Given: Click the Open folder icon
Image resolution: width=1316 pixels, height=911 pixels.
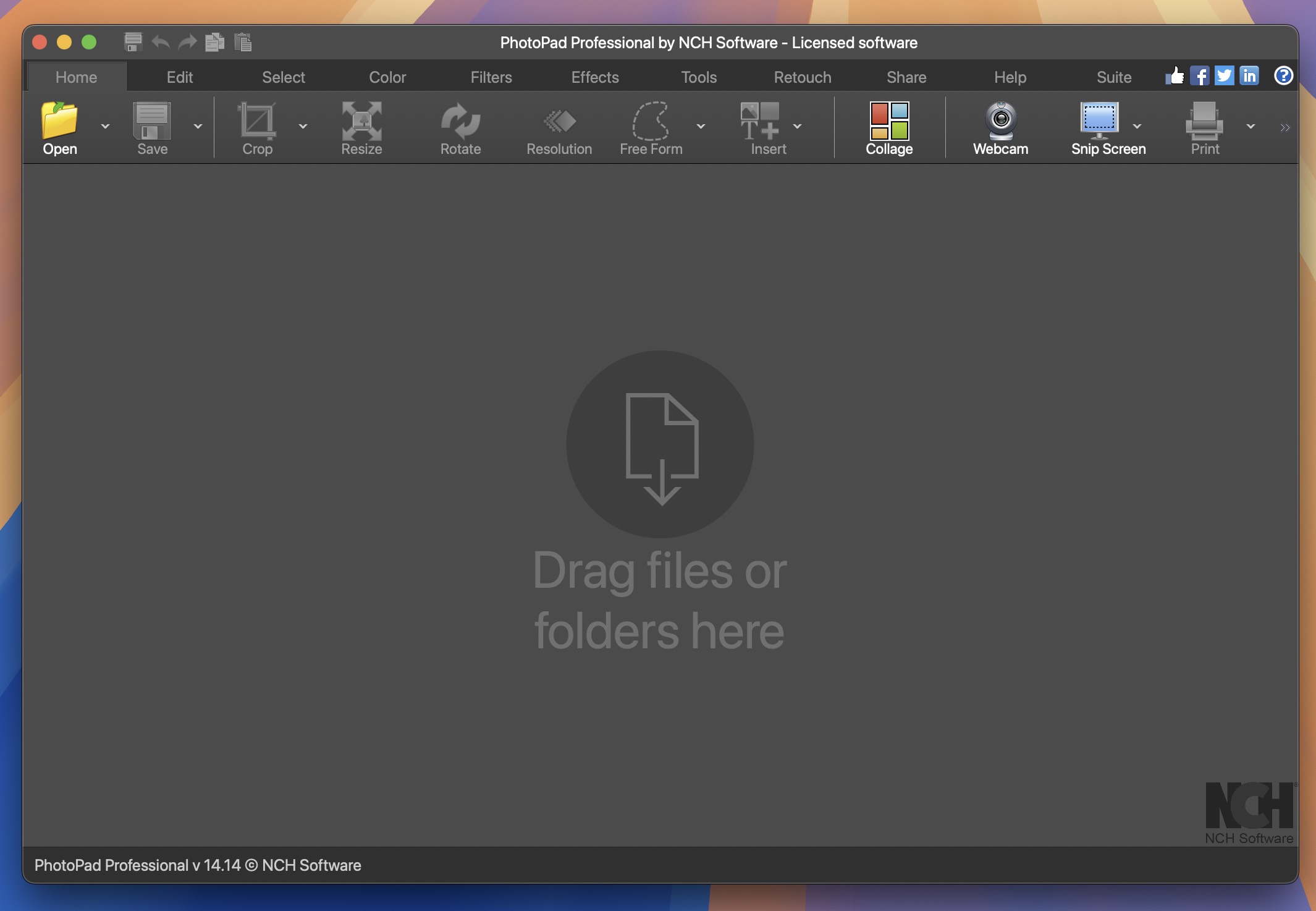Looking at the screenshot, I should pyautogui.click(x=60, y=120).
